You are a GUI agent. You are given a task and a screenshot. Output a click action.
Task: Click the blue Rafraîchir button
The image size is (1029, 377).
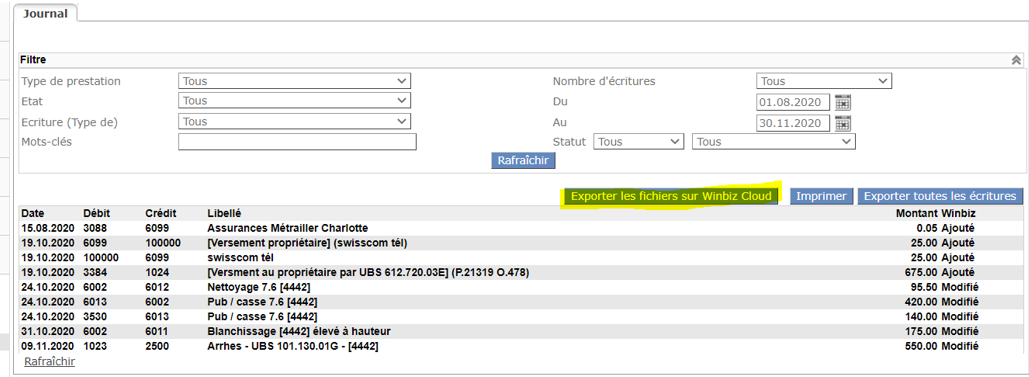pyautogui.click(x=523, y=160)
